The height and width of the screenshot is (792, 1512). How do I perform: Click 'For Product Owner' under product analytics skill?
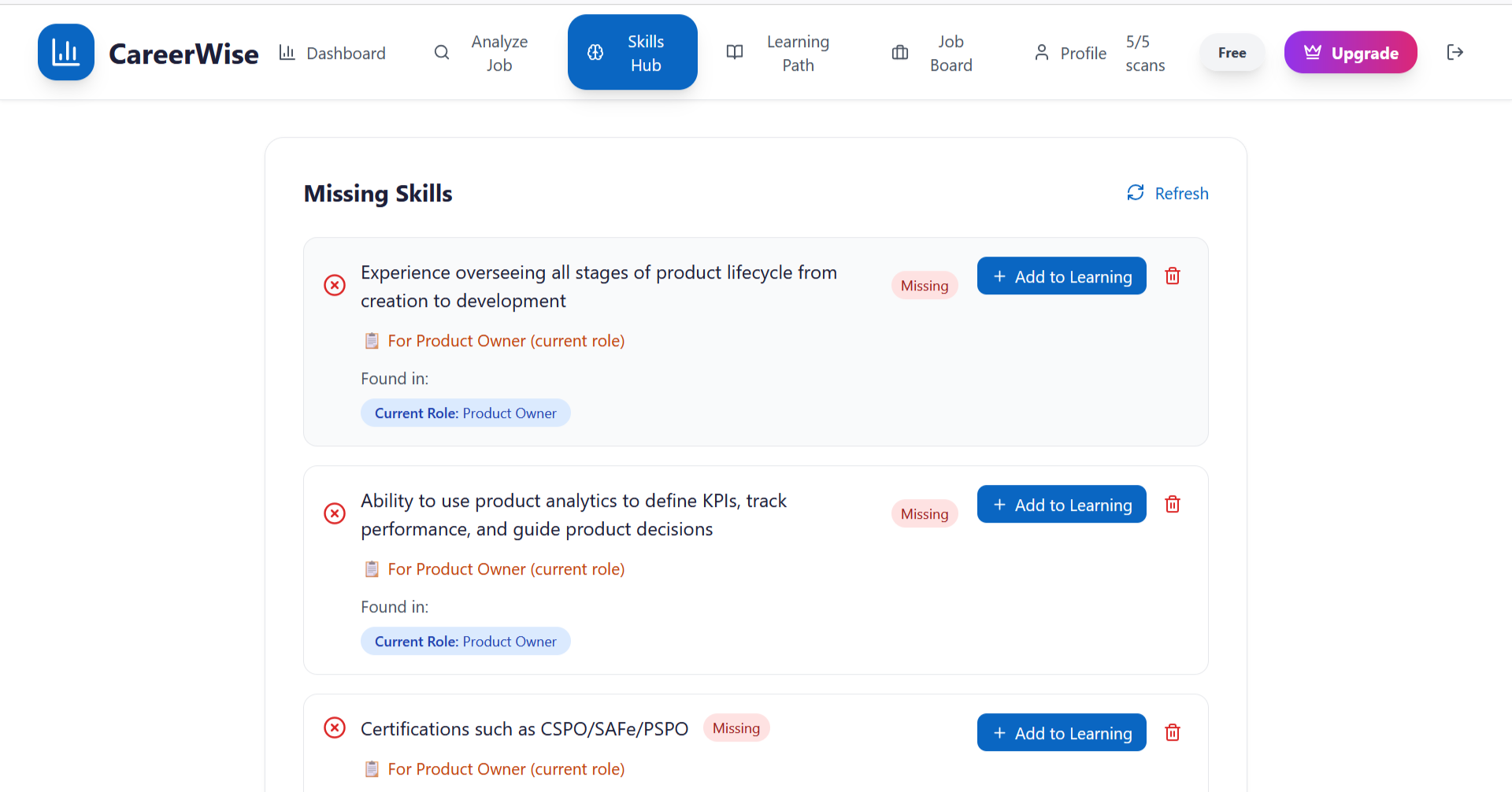coord(506,569)
